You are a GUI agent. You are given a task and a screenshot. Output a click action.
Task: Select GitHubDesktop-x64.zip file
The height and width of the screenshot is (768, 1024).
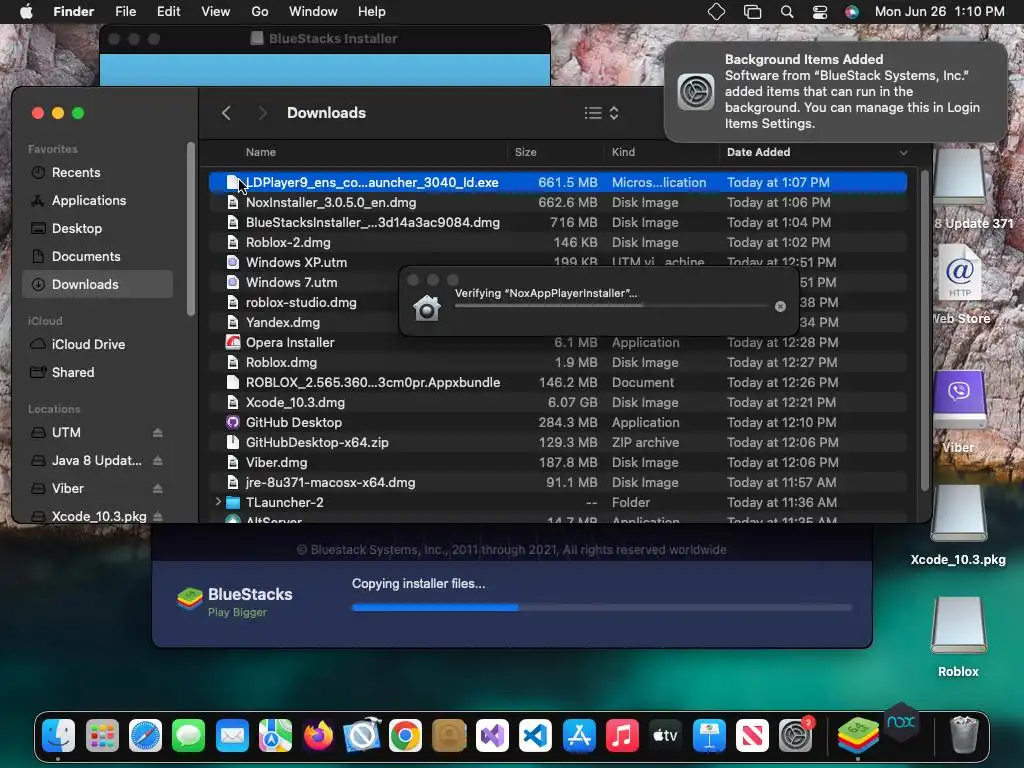[558, 442]
